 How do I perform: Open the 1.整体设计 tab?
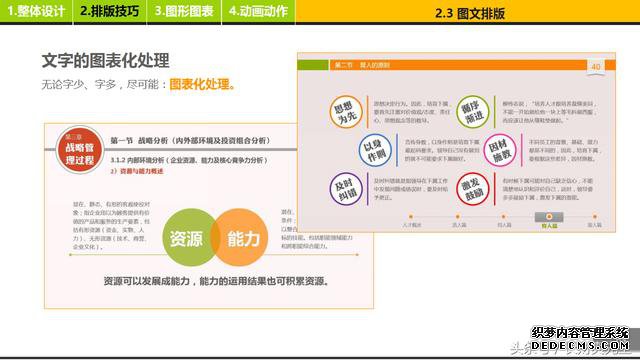click(36, 11)
